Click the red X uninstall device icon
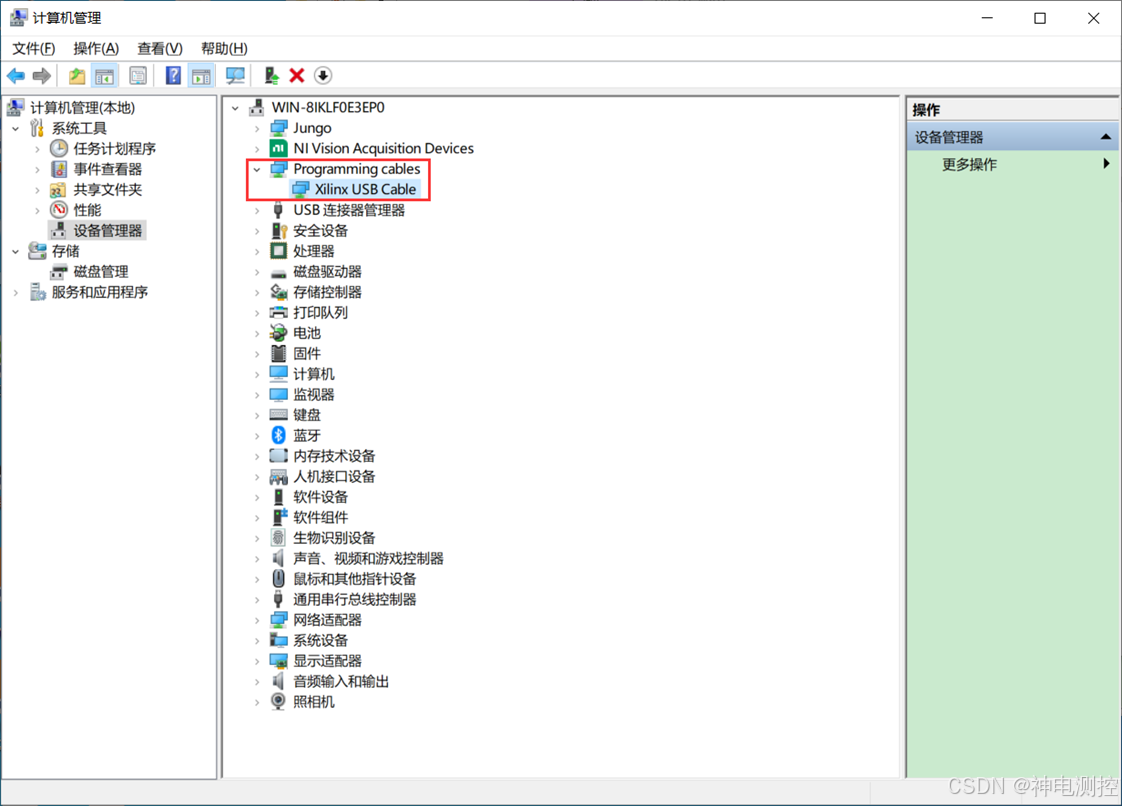The height and width of the screenshot is (806, 1122). pyautogui.click(x=297, y=75)
